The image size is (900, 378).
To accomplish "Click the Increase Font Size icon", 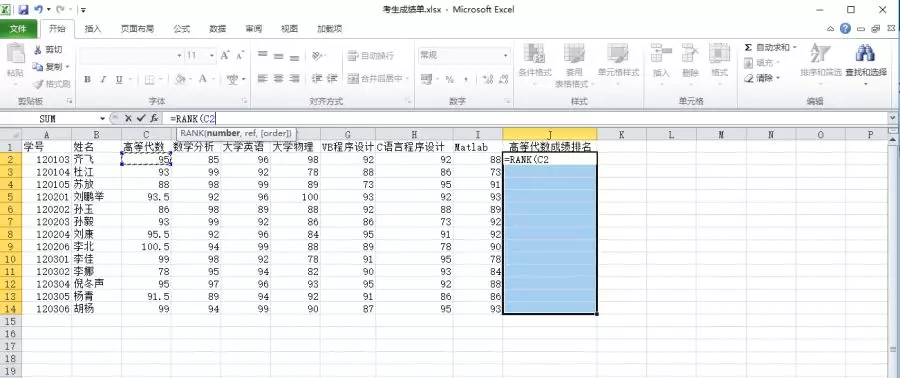I will (225, 56).
